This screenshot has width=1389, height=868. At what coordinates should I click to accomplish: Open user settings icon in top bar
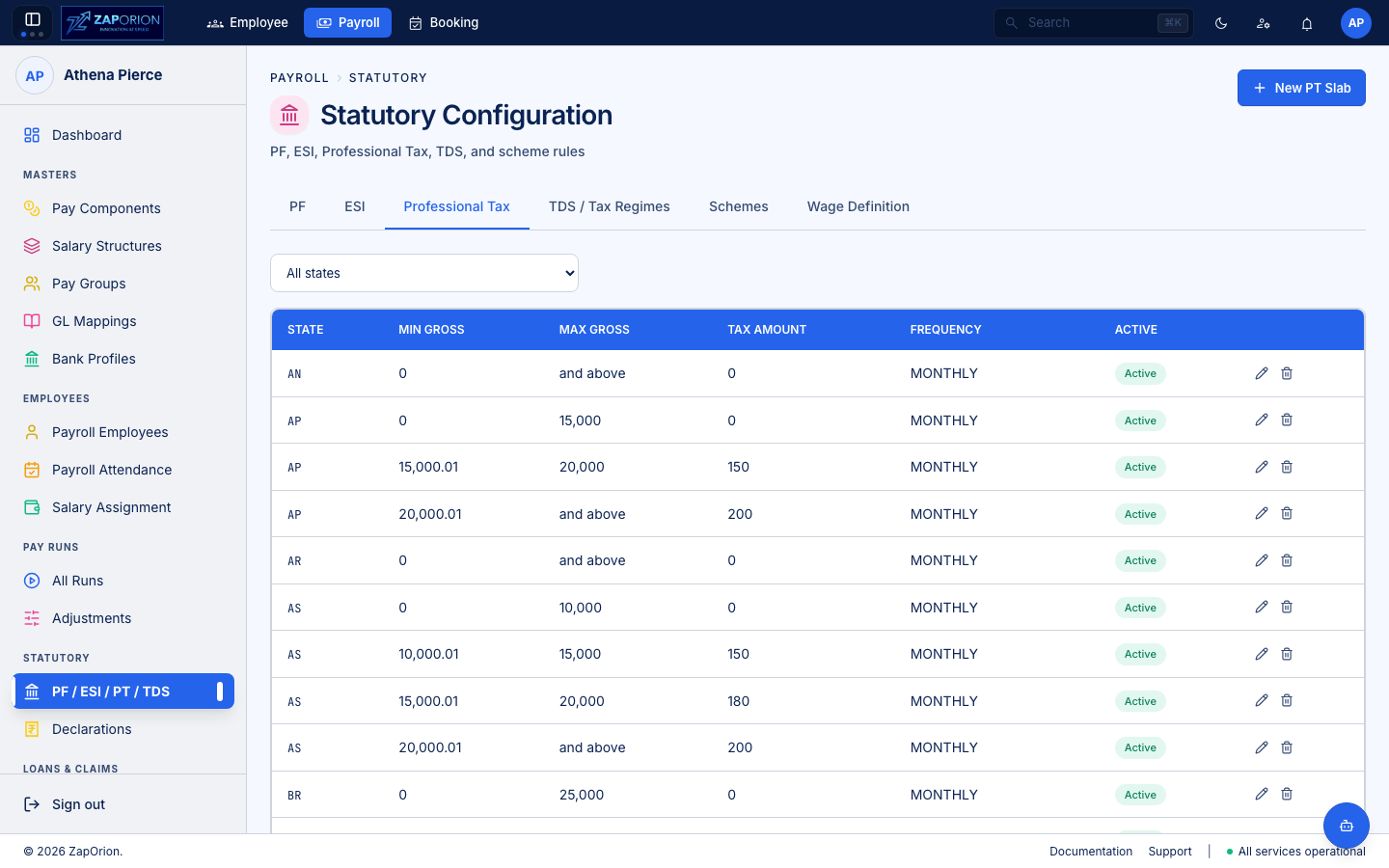[x=1264, y=23]
